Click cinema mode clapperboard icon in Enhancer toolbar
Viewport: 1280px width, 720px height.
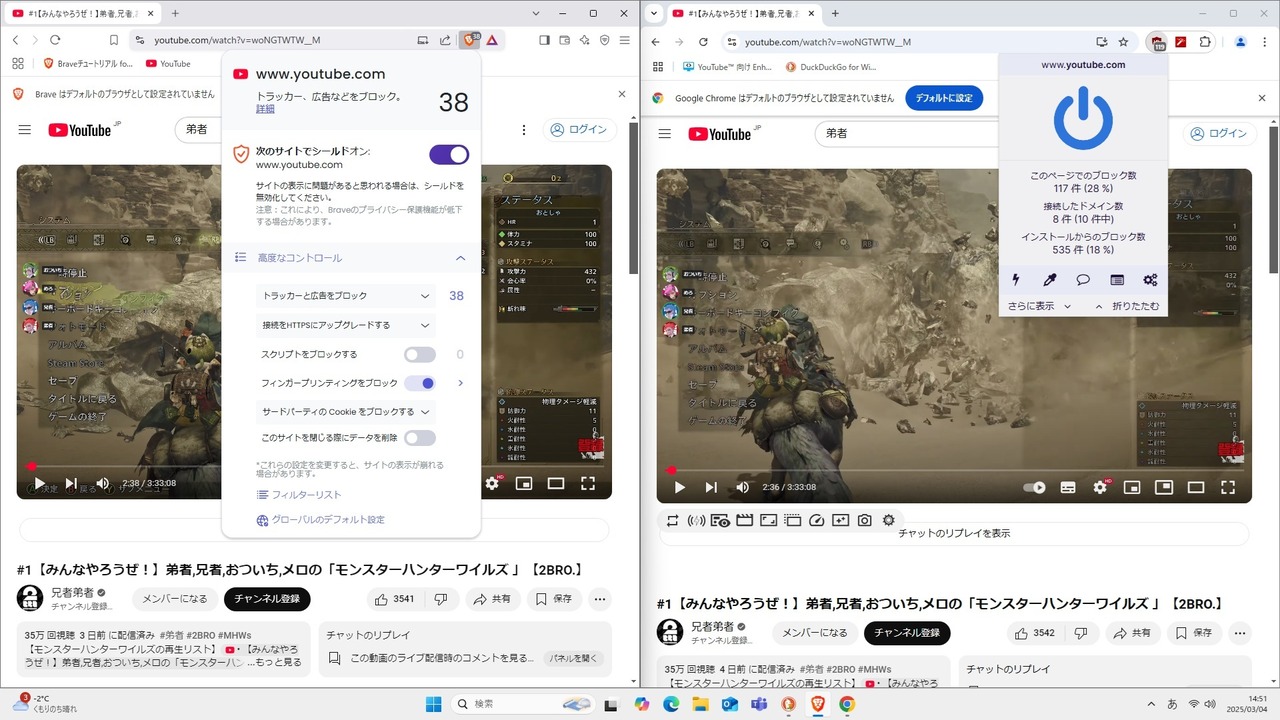(744, 521)
